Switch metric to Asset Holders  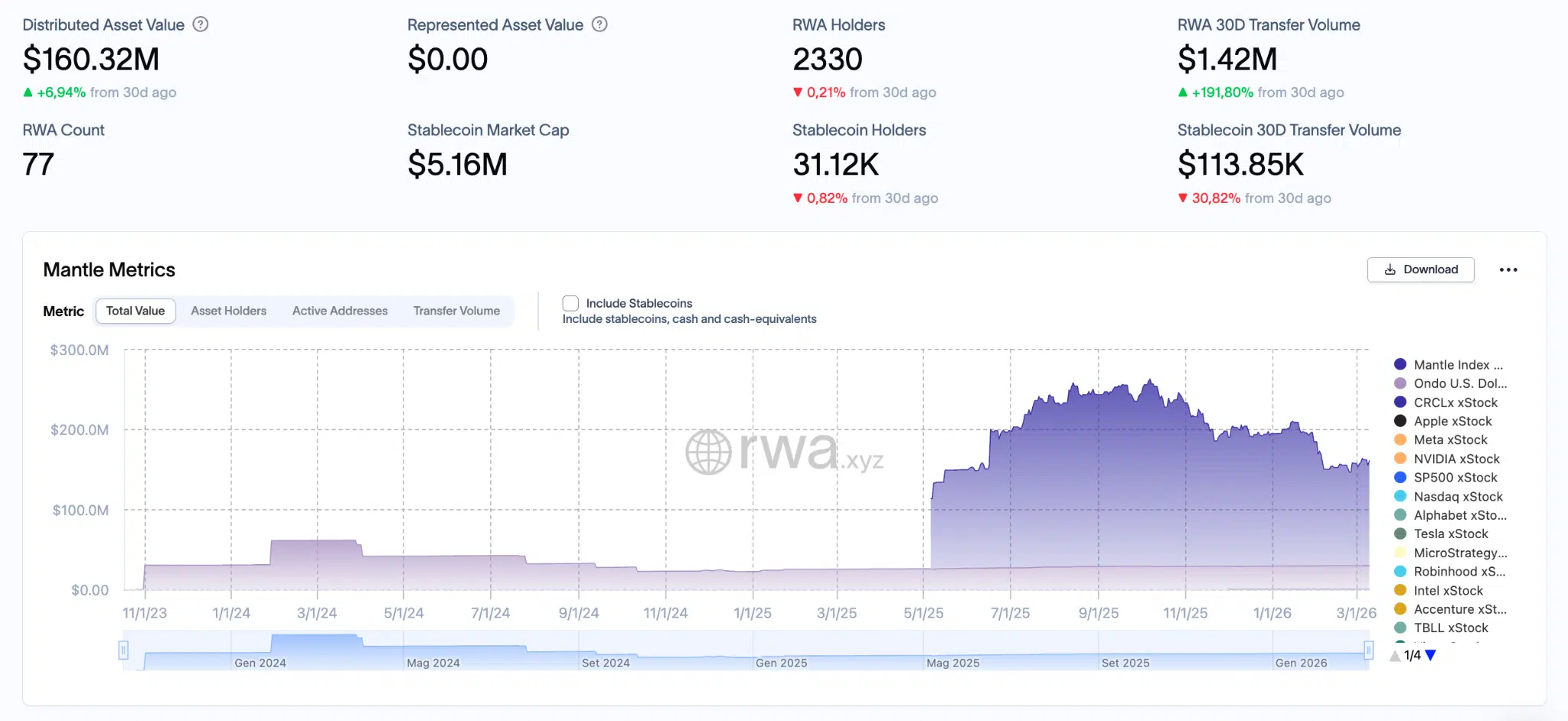click(x=229, y=311)
